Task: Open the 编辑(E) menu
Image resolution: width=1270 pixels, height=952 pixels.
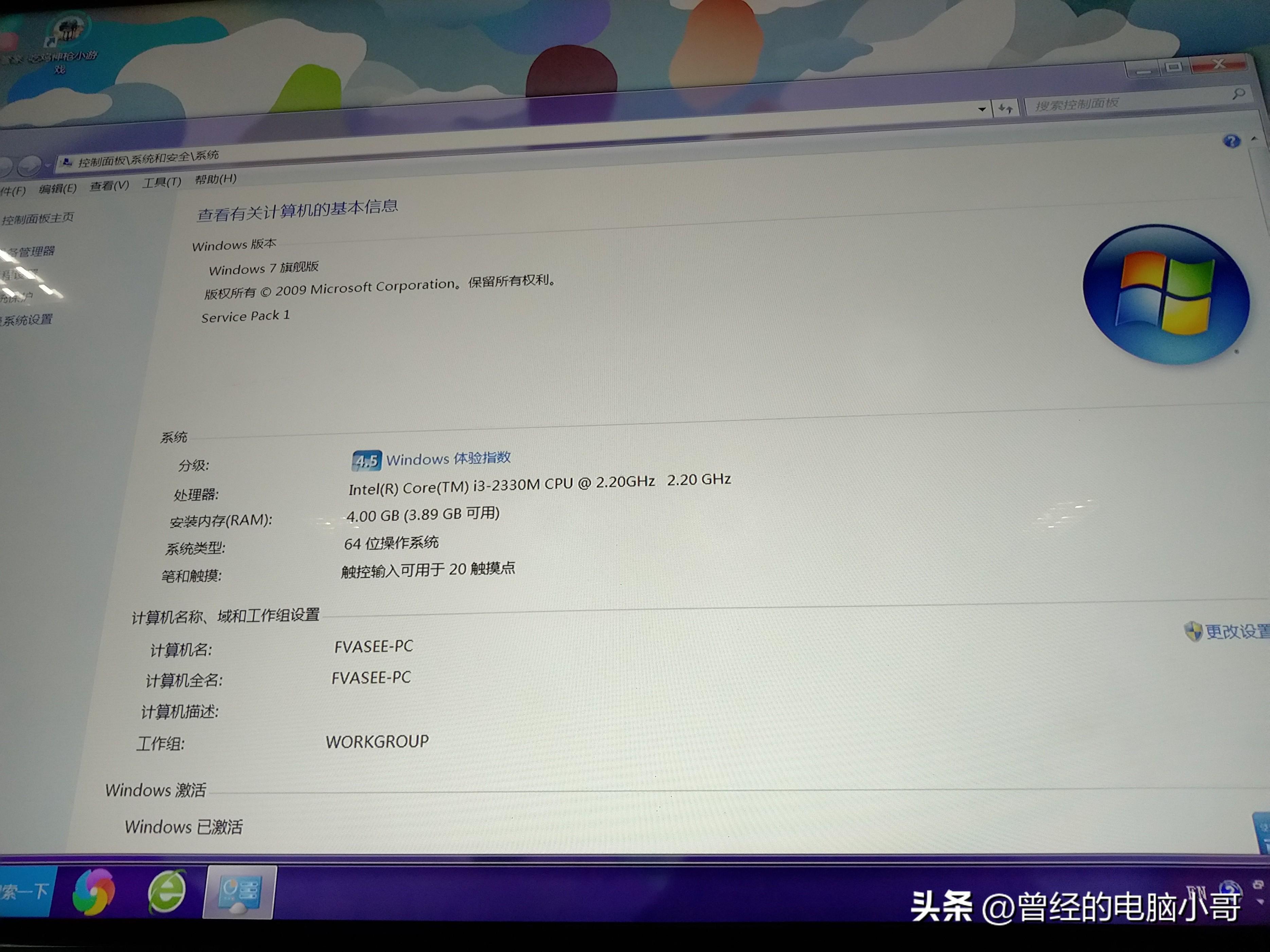Action: coord(57,188)
